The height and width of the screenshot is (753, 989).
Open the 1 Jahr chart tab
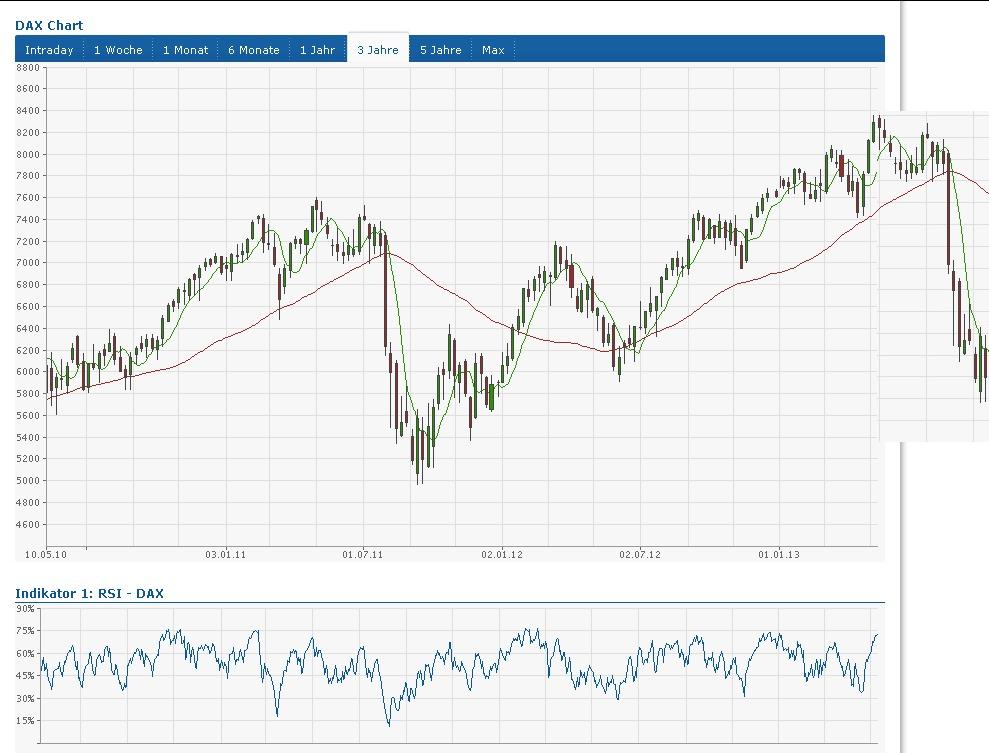coord(317,50)
